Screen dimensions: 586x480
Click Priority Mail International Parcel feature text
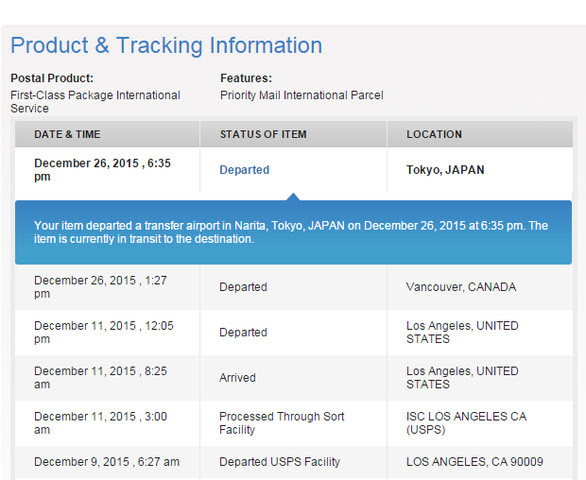click(302, 95)
